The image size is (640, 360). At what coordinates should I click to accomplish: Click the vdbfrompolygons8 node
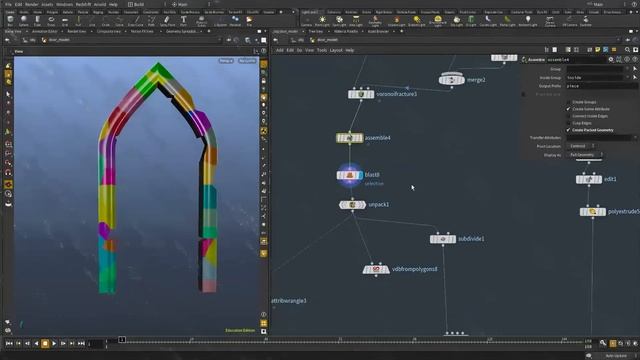point(376,269)
